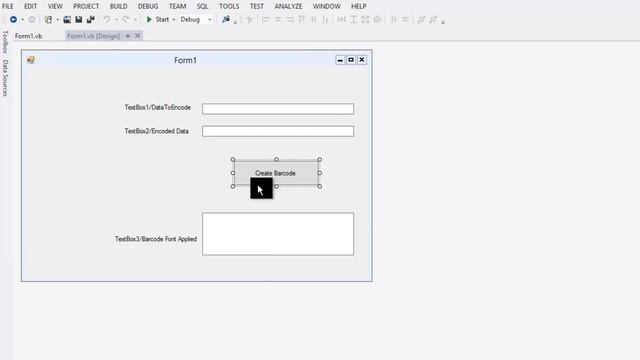
Task: Click the Bring to Front icon
Action: pos(421,19)
